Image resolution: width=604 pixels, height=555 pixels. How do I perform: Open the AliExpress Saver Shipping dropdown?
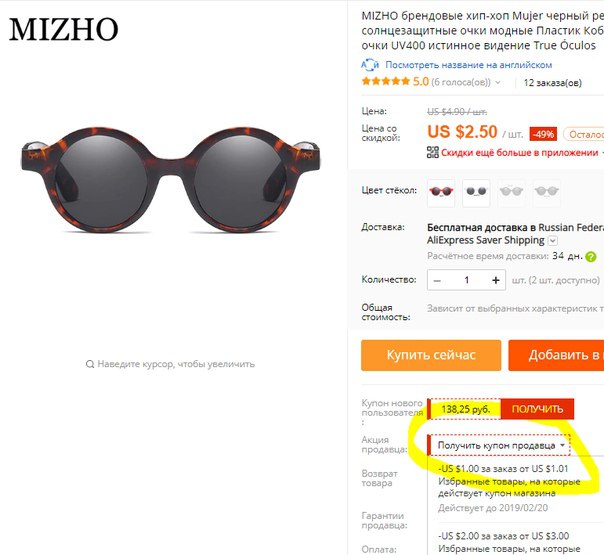[552, 241]
